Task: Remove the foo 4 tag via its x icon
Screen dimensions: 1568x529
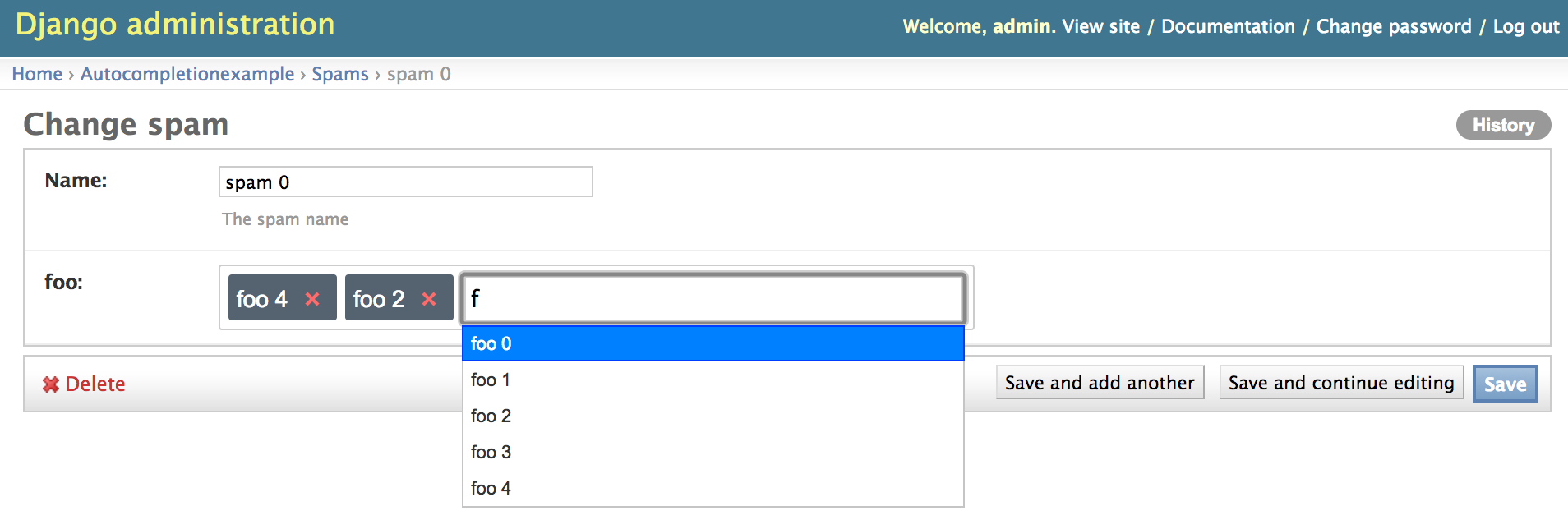Action: (x=312, y=299)
